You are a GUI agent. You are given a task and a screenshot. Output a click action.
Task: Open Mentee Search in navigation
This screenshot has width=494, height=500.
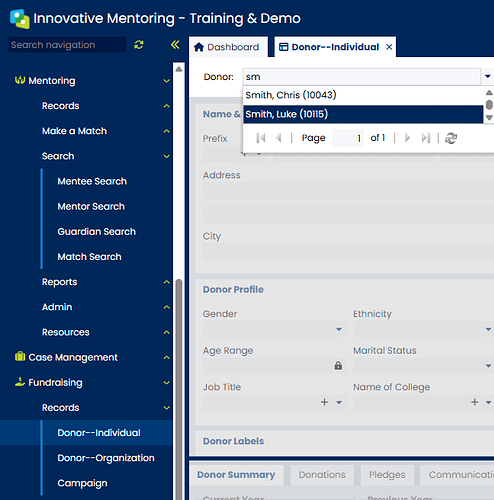[x=92, y=181]
